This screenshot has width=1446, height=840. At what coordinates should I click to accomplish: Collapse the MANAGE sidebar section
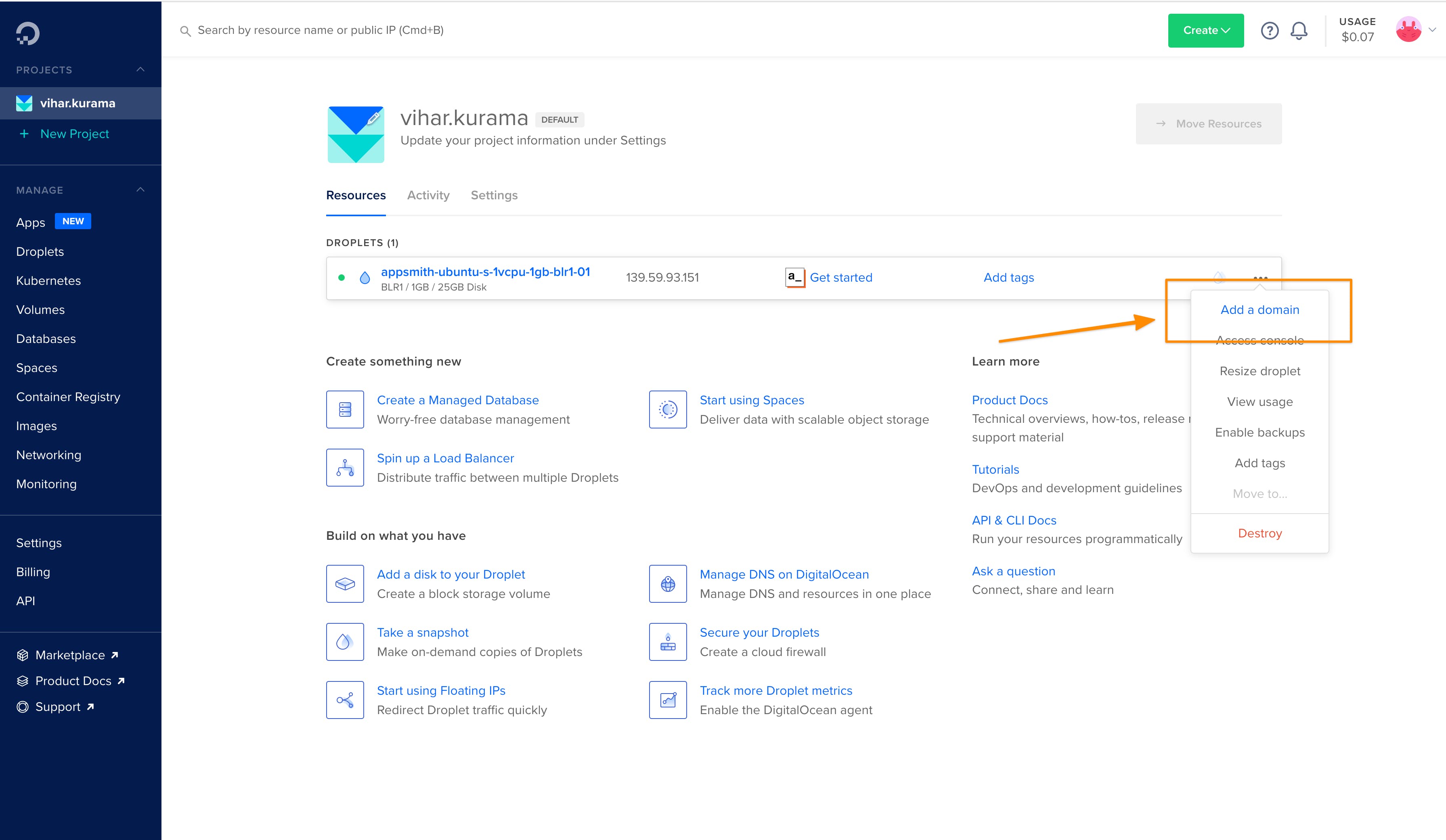pyautogui.click(x=140, y=190)
